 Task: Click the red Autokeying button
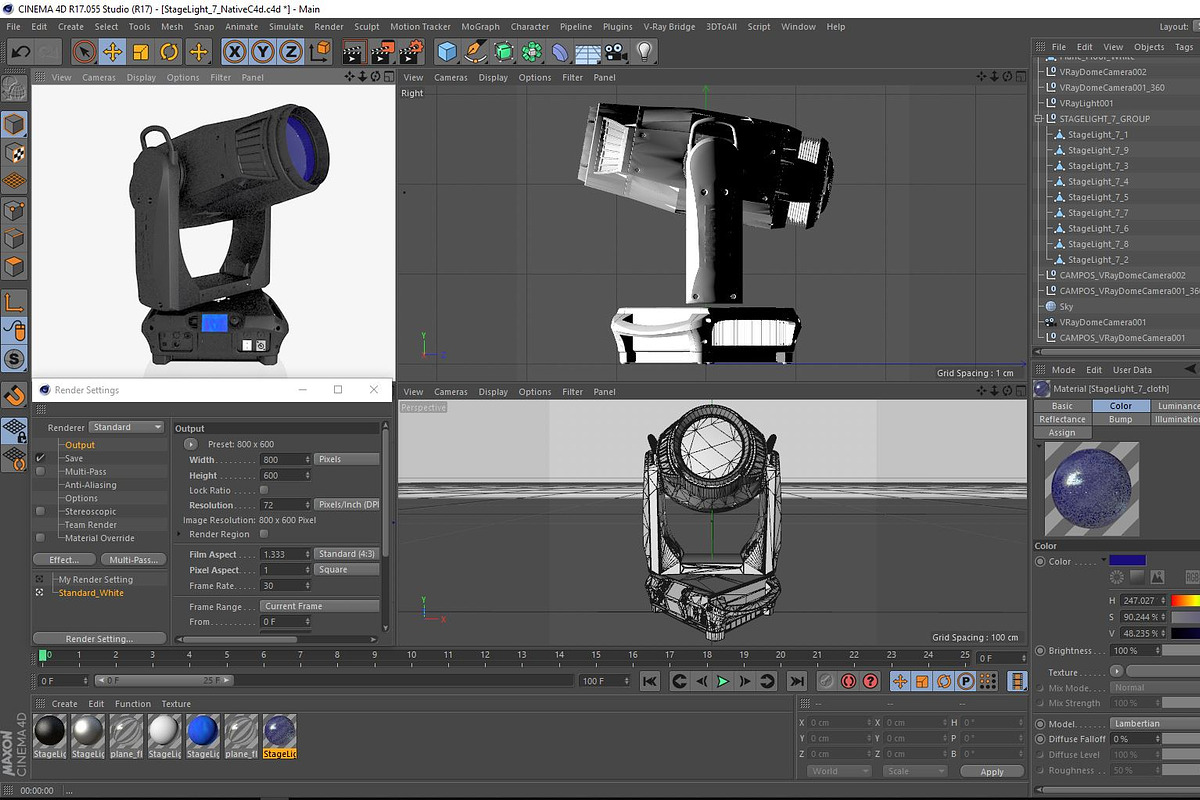click(848, 681)
